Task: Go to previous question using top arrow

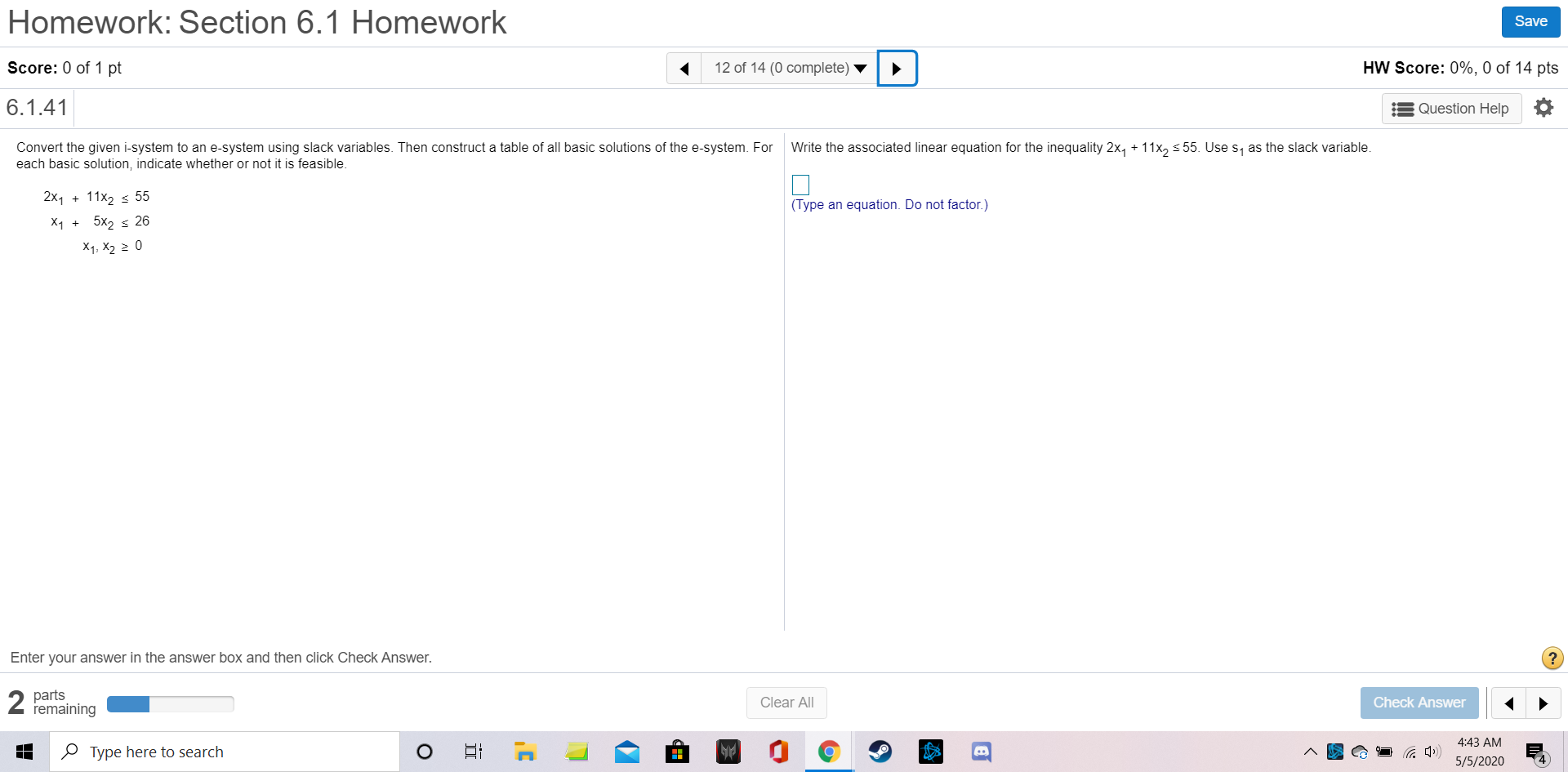Action: (684, 69)
